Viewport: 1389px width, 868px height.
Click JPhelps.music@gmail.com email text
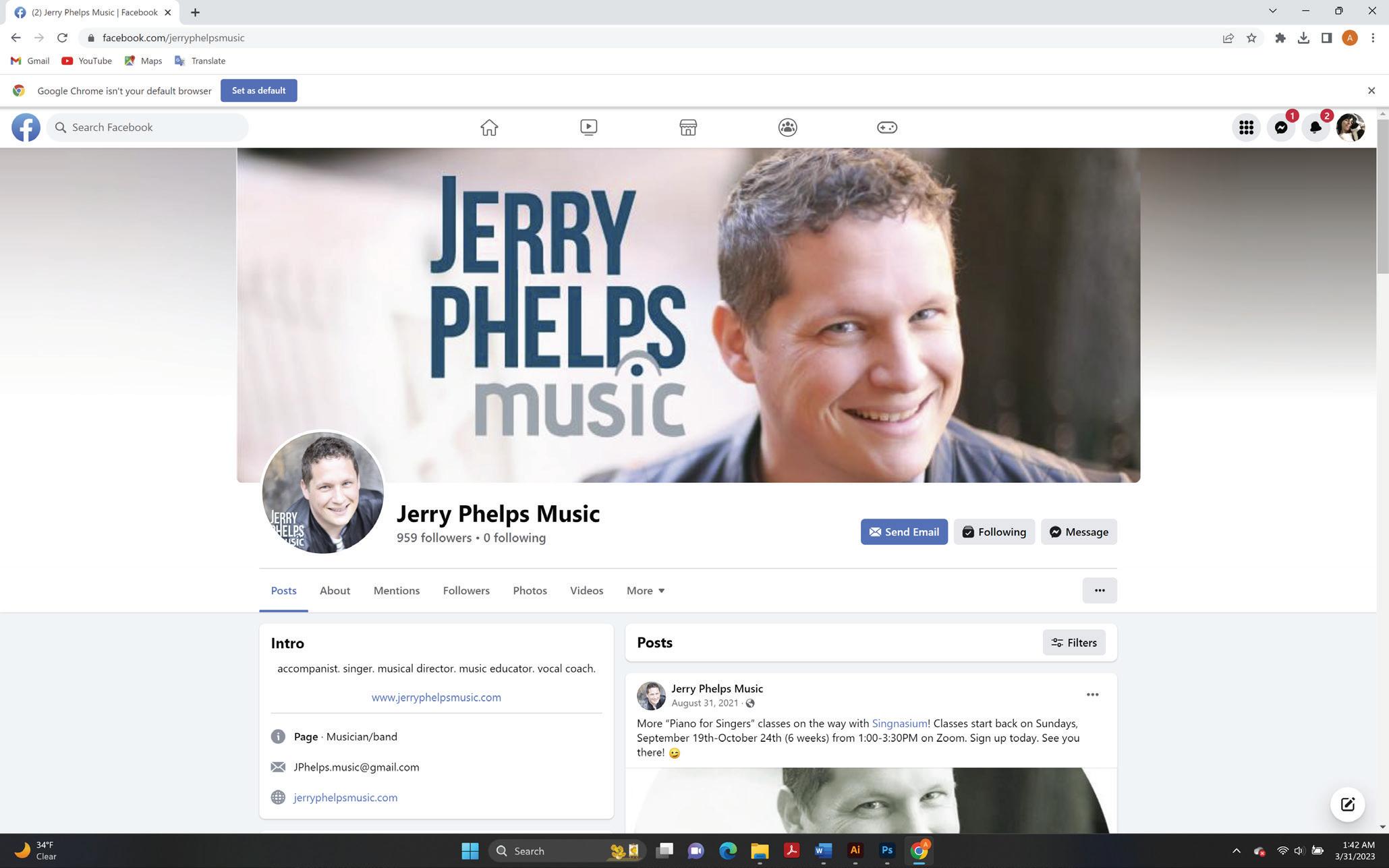point(356,768)
